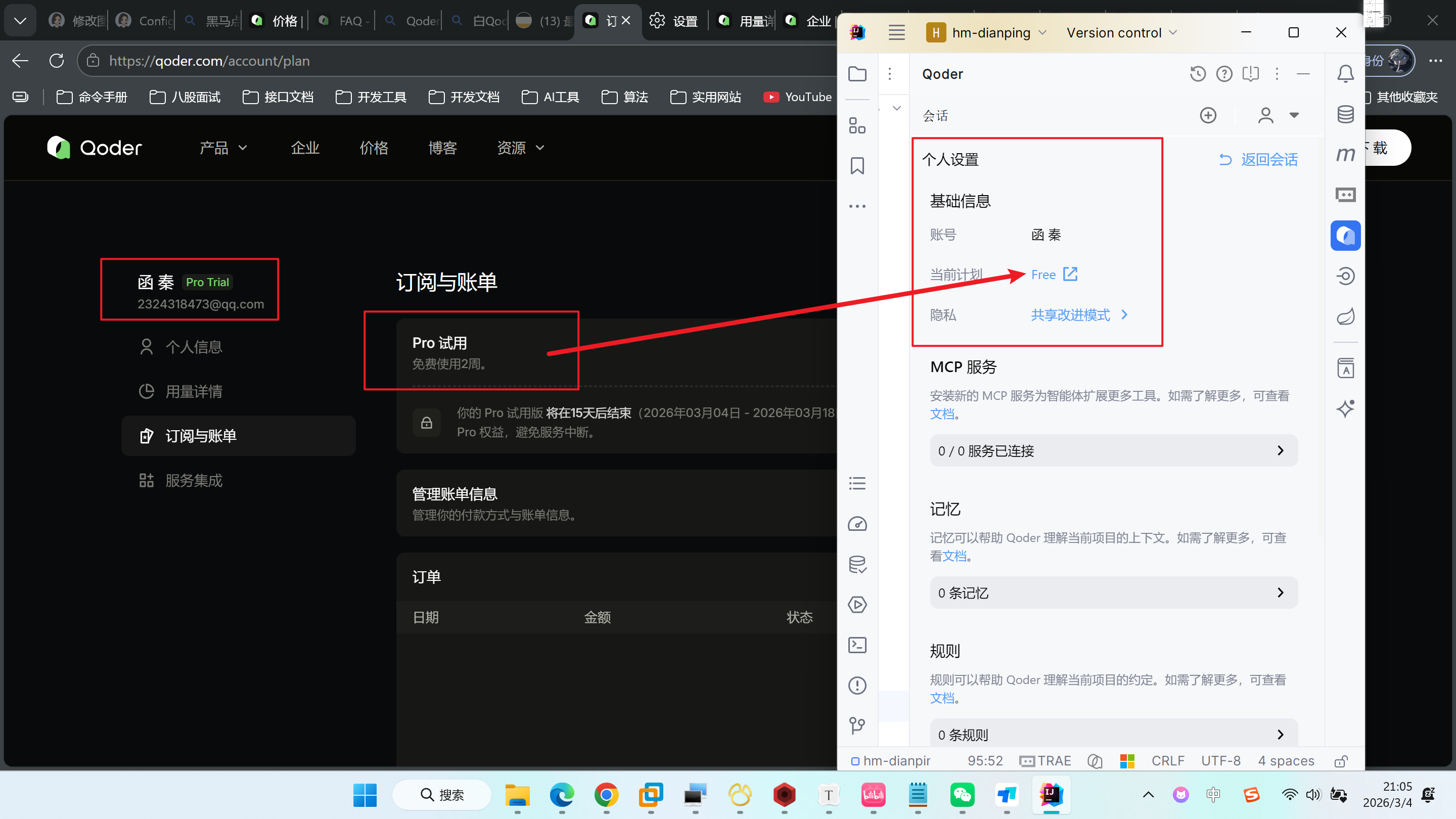
Task: Open the Problems tool window icon
Action: (857, 685)
